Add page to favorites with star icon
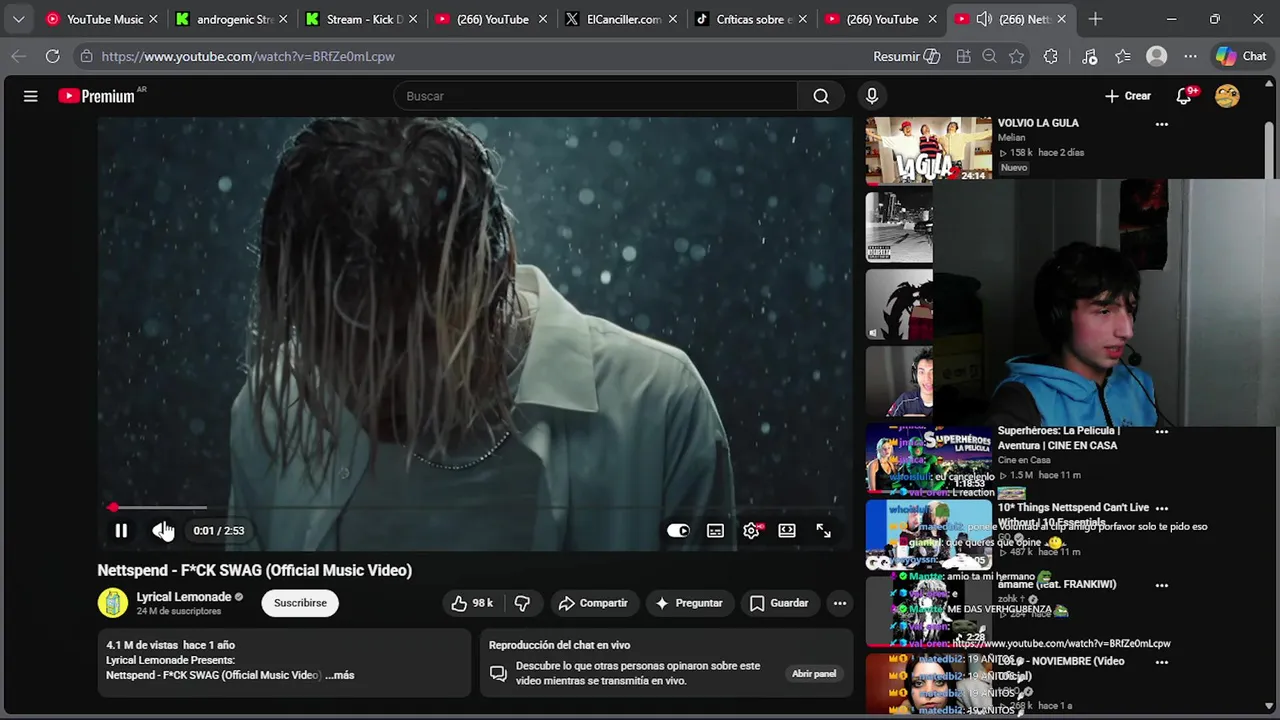This screenshot has height=720, width=1280. click(1016, 57)
